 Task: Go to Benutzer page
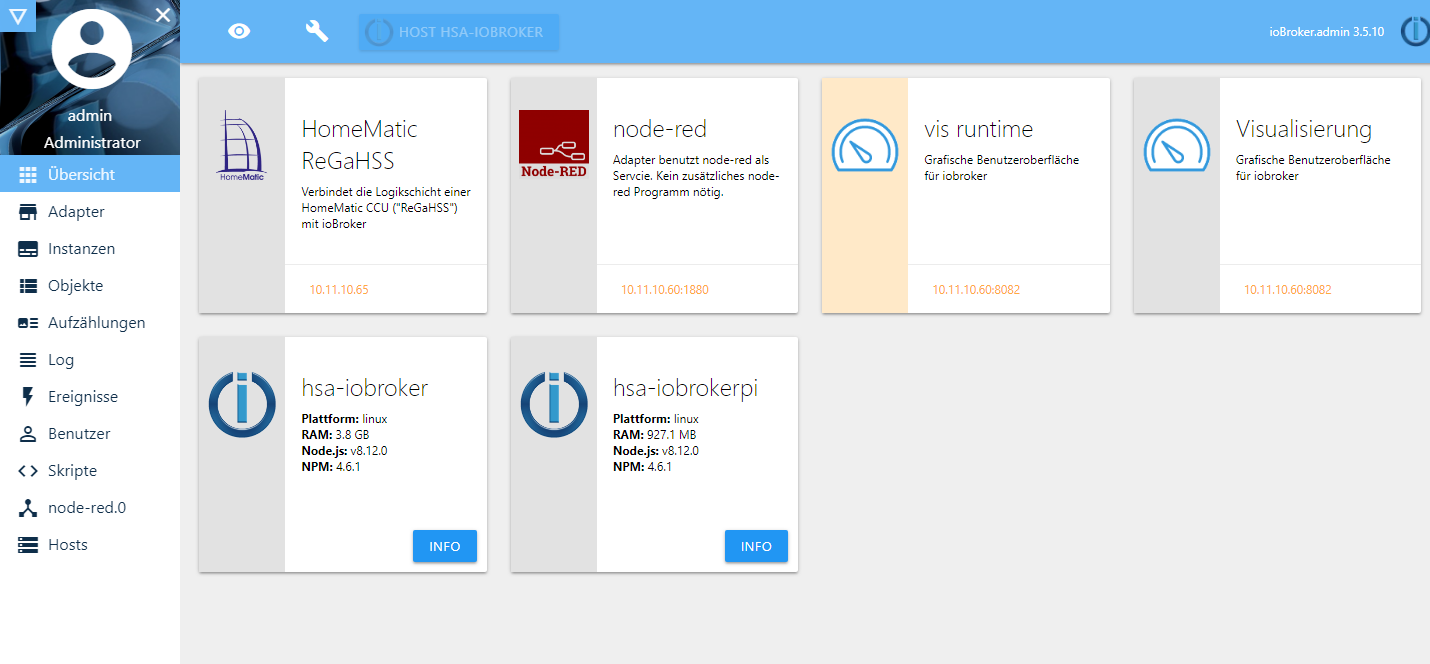(90, 434)
